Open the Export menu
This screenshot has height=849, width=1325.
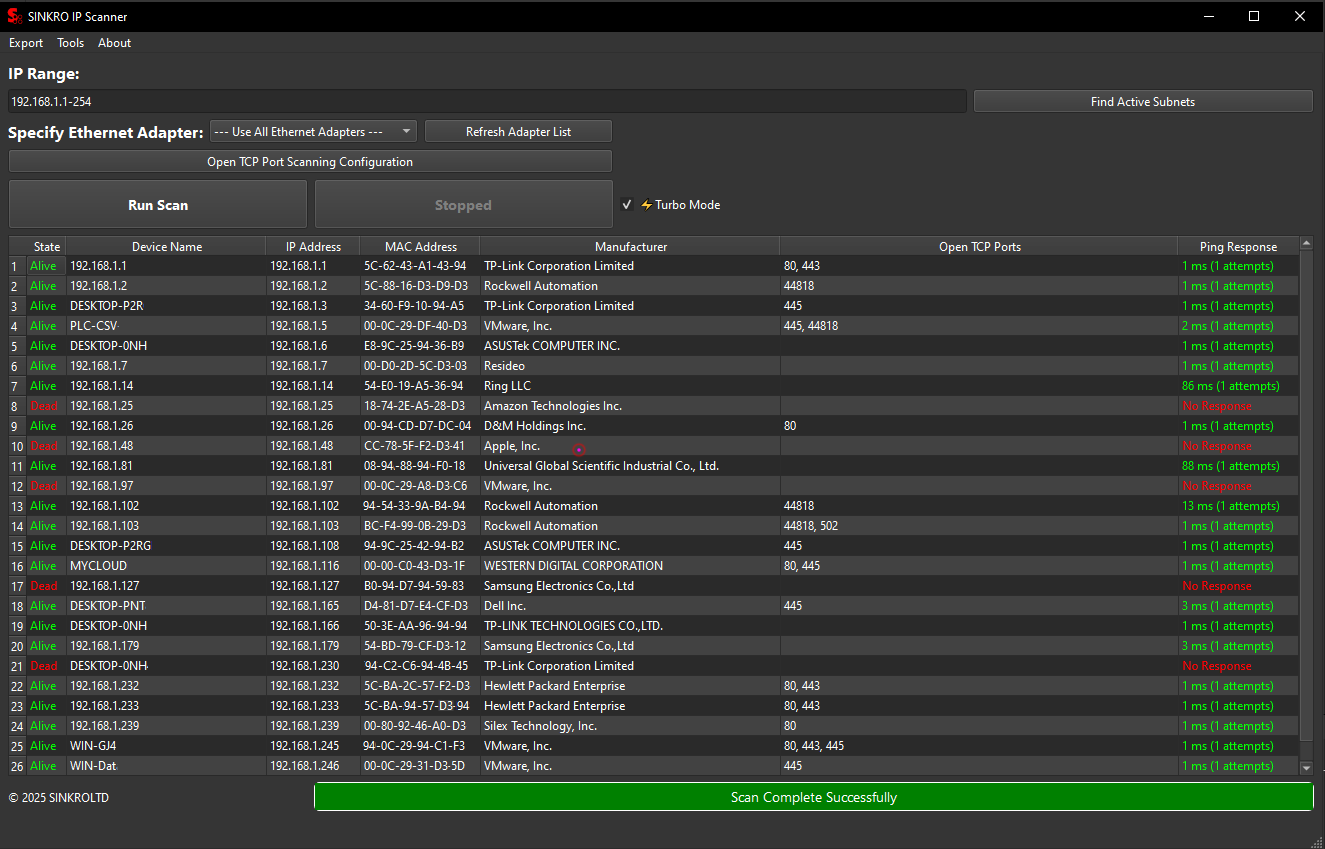tap(26, 43)
